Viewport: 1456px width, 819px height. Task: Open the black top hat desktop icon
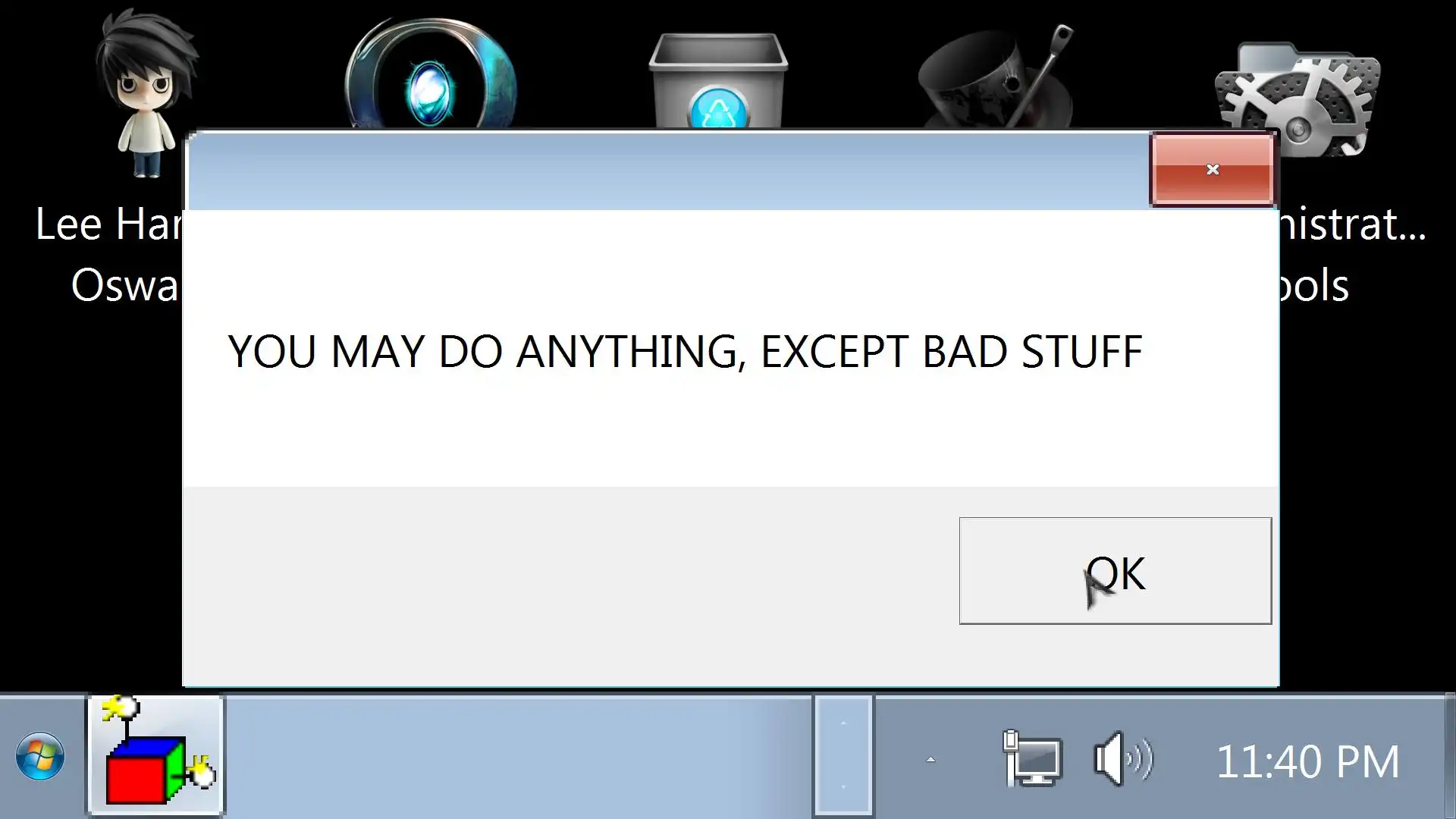coord(996,77)
